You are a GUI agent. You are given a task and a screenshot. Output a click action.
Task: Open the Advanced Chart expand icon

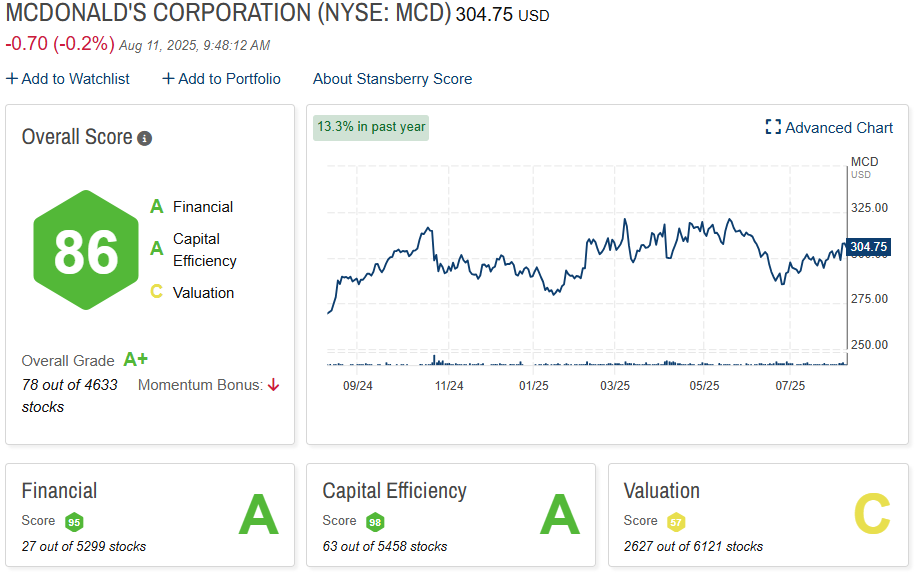tap(773, 127)
